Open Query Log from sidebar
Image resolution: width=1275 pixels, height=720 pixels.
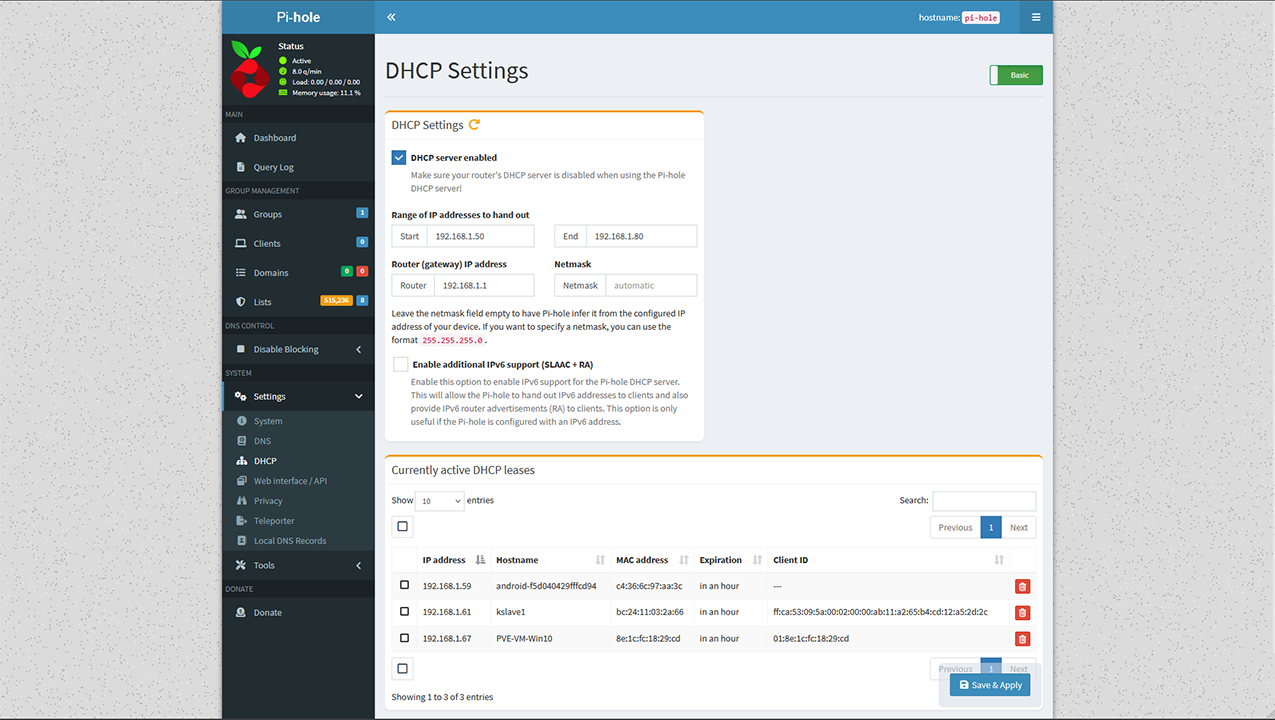(x=273, y=167)
